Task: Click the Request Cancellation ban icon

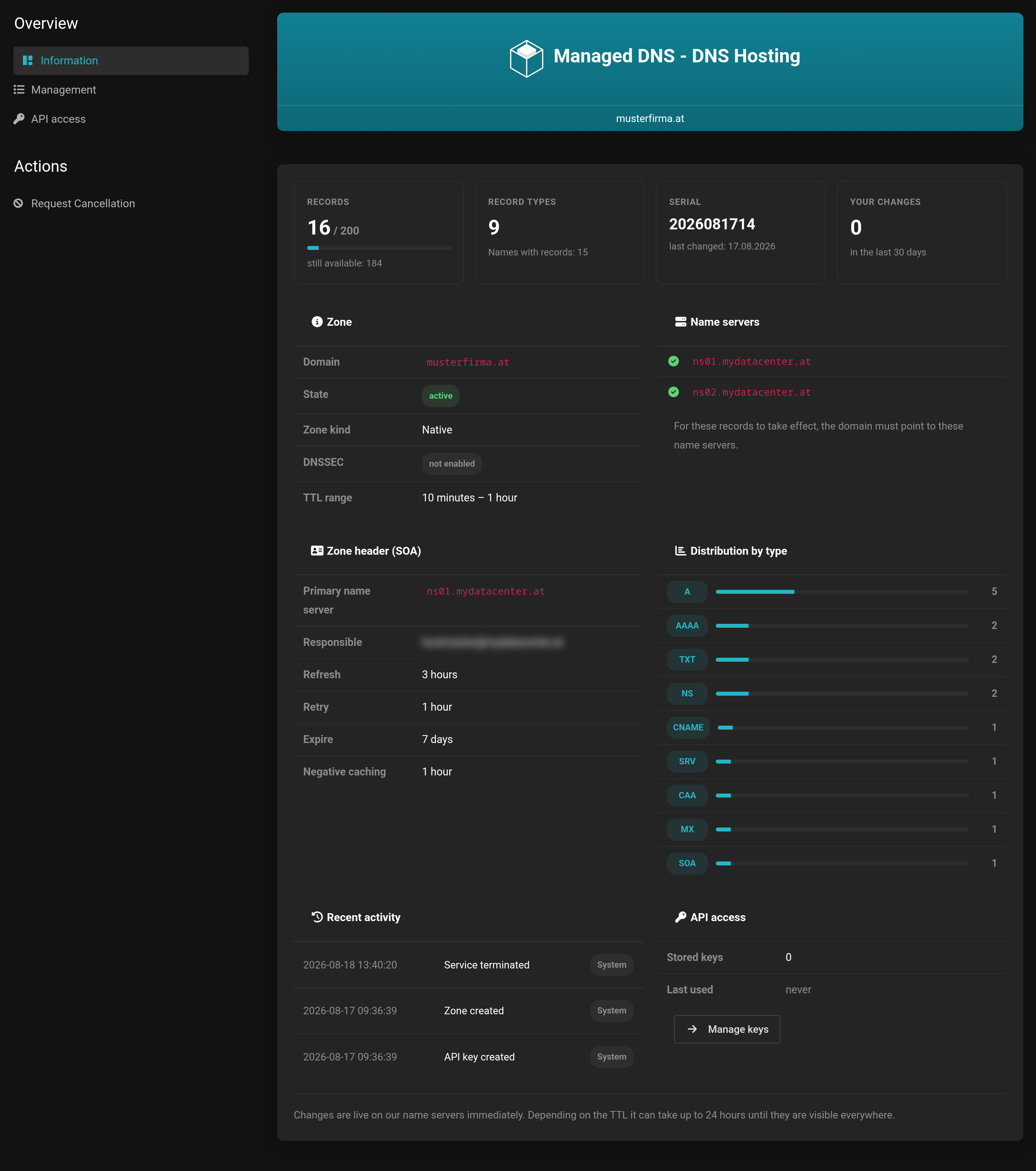Action: click(x=18, y=203)
